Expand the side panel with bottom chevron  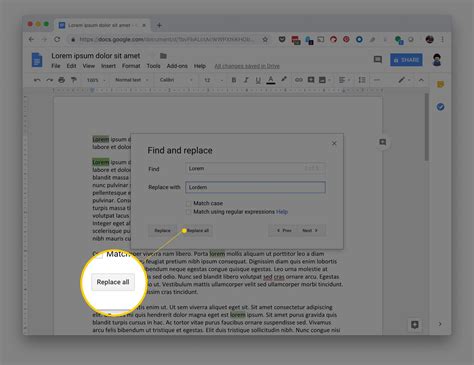point(440,324)
